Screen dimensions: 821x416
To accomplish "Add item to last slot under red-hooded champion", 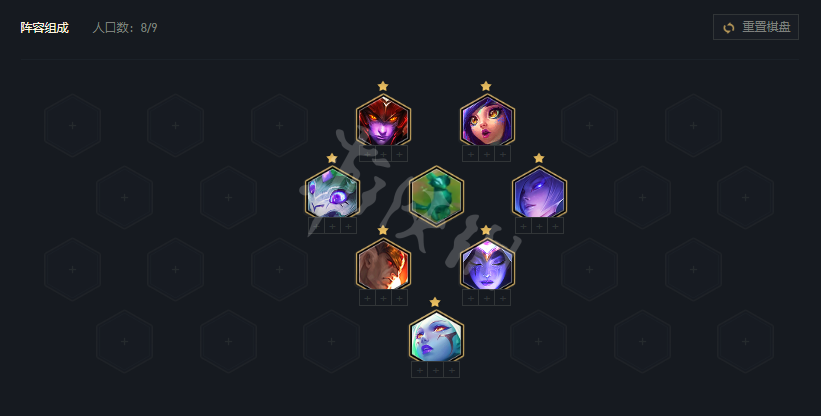I will (x=399, y=154).
